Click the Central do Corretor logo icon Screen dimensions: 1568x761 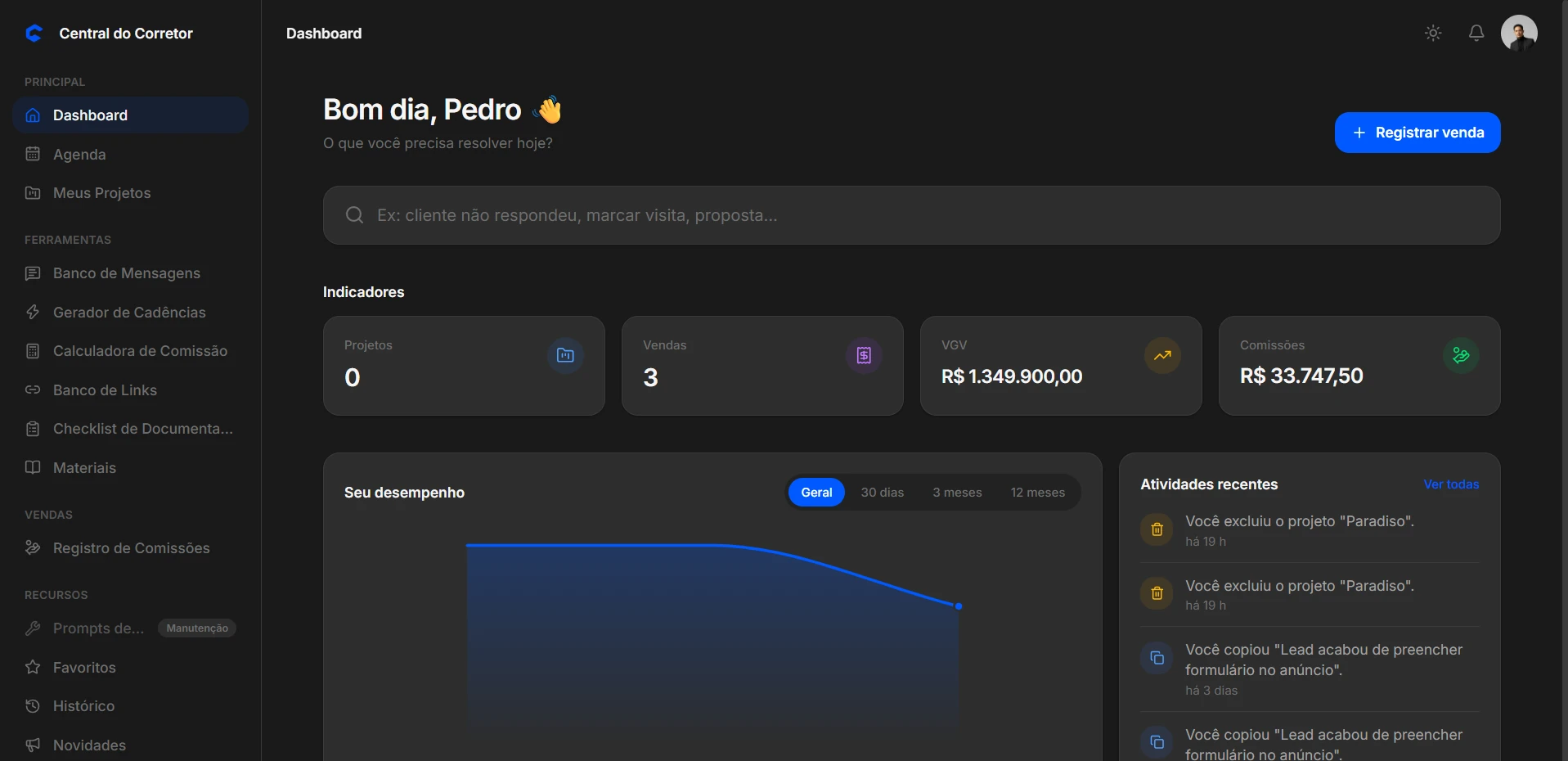point(34,34)
